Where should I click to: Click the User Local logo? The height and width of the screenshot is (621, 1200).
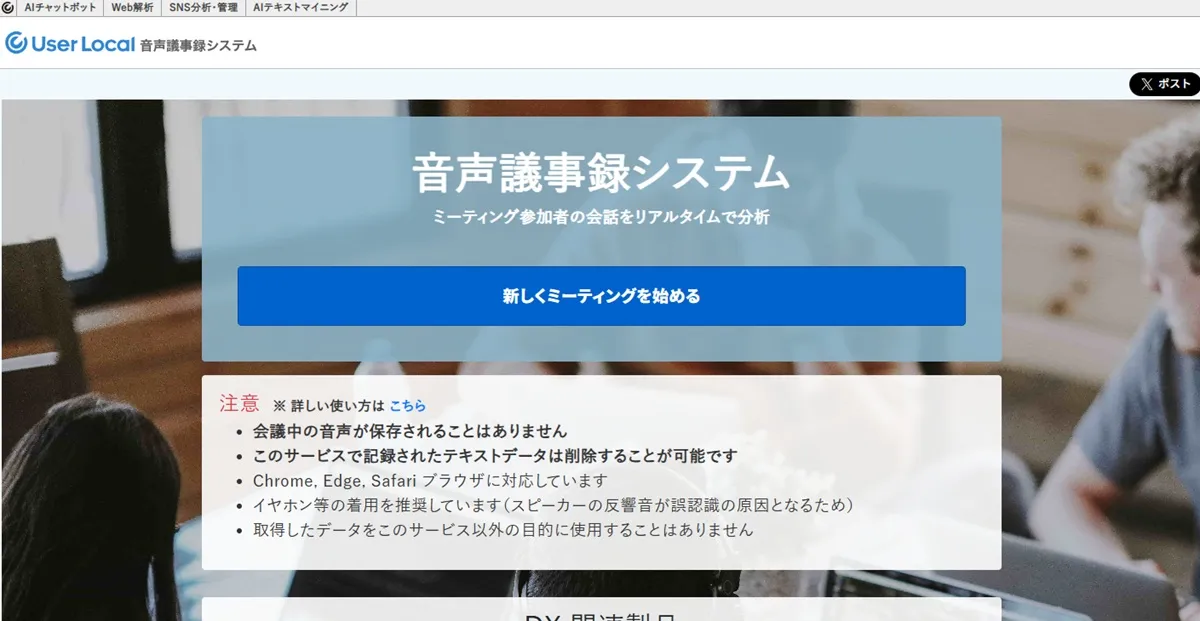tap(69, 43)
